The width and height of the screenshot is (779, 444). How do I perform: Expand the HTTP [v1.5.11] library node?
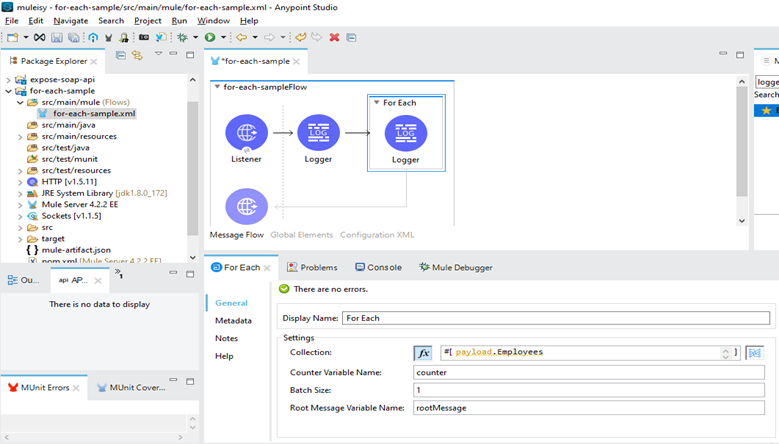click(x=21, y=181)
